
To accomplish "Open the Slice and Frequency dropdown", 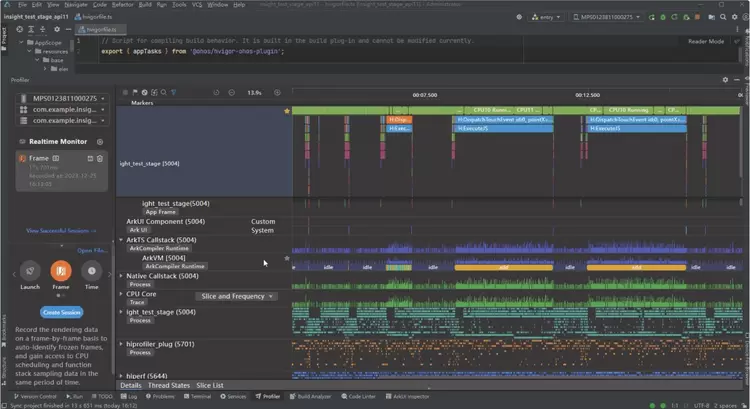I will (x=235, y=296).
